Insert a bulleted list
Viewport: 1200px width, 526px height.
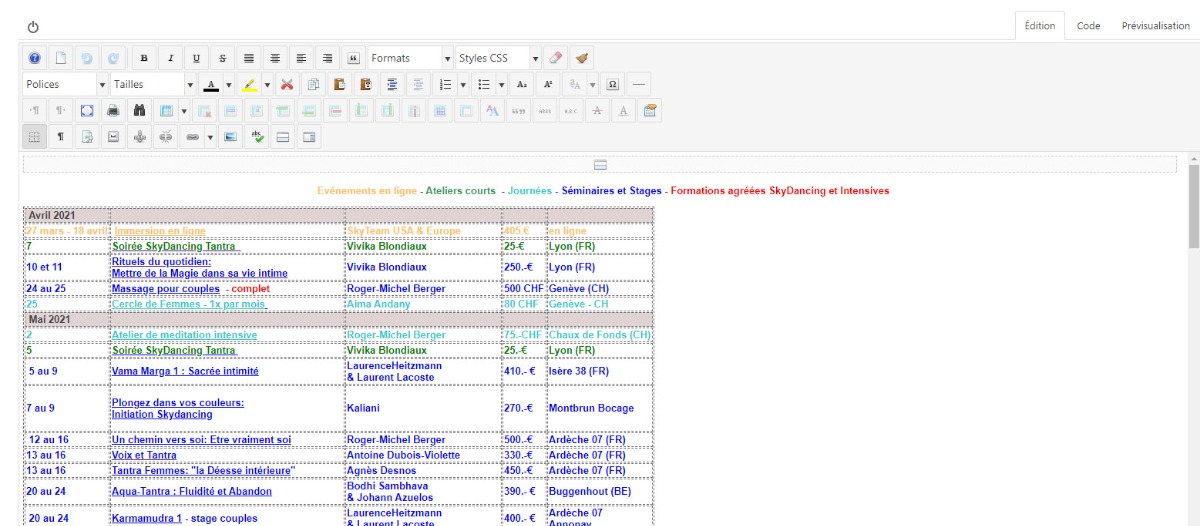[483, 84]
